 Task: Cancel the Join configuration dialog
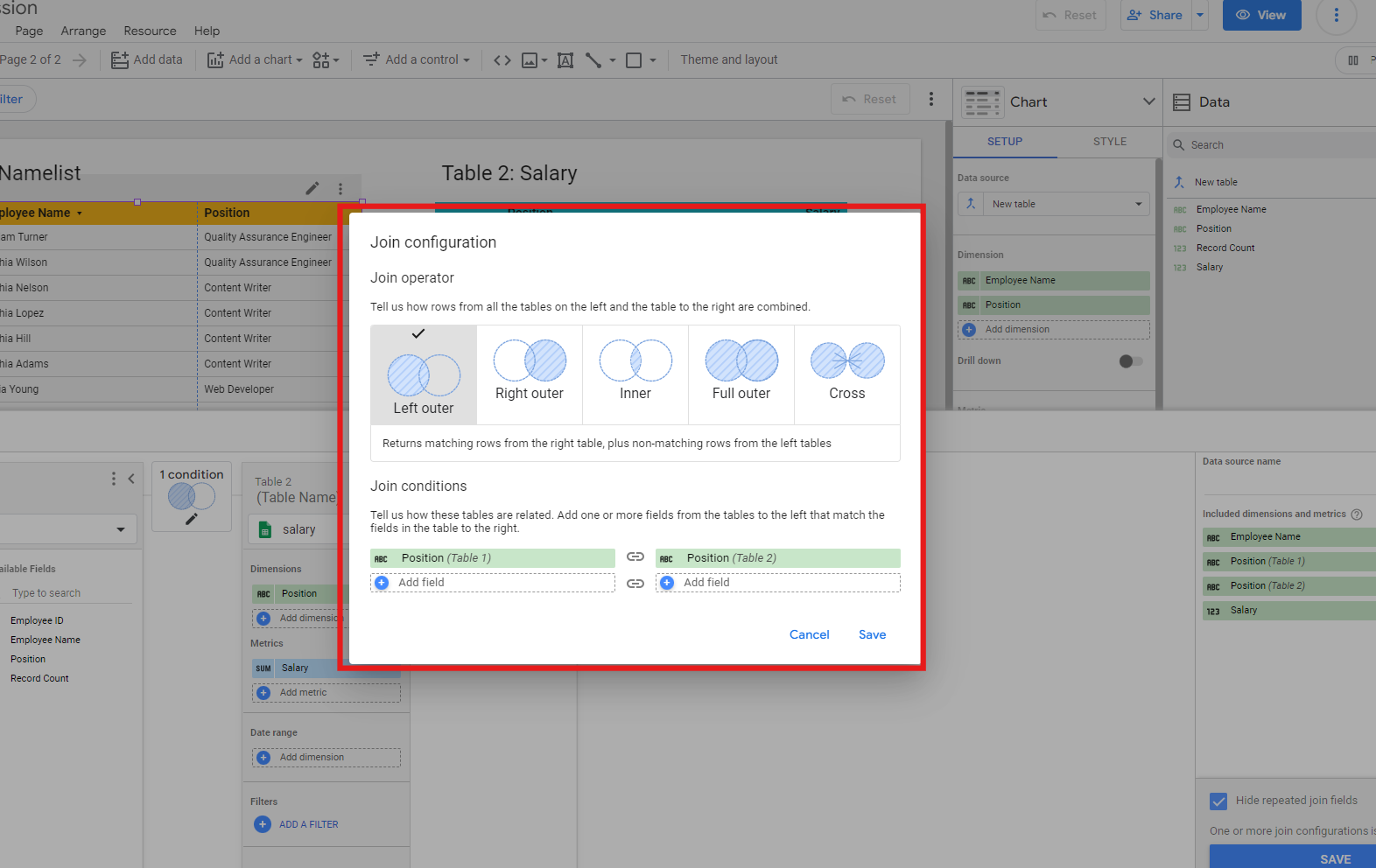click(x=809, y=634)
